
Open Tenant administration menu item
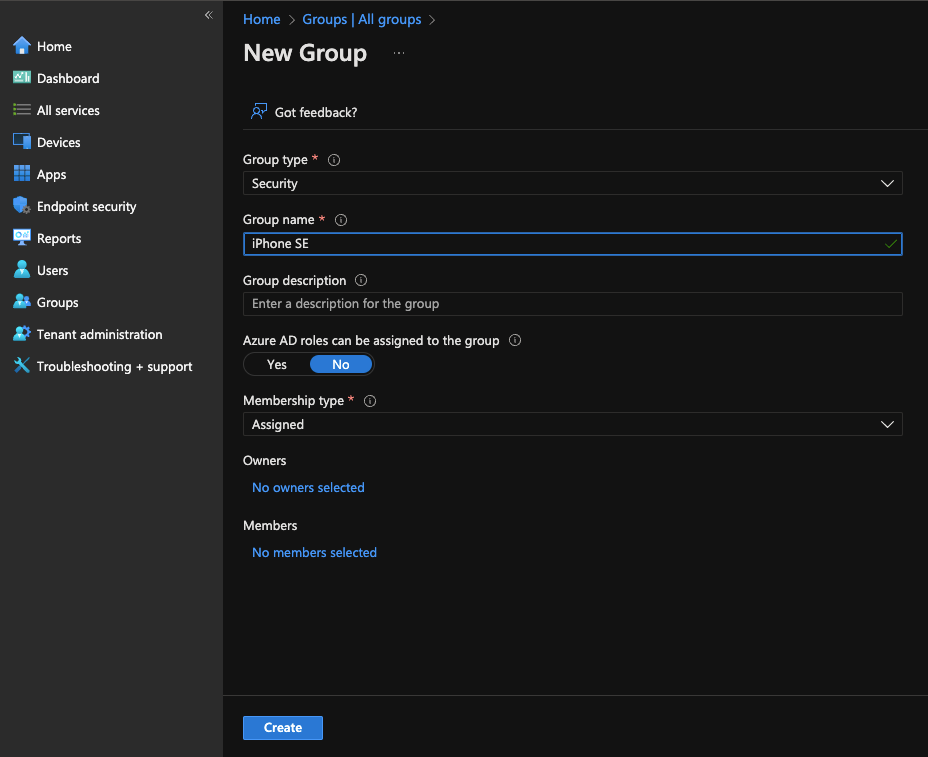(x=99, y=334)
